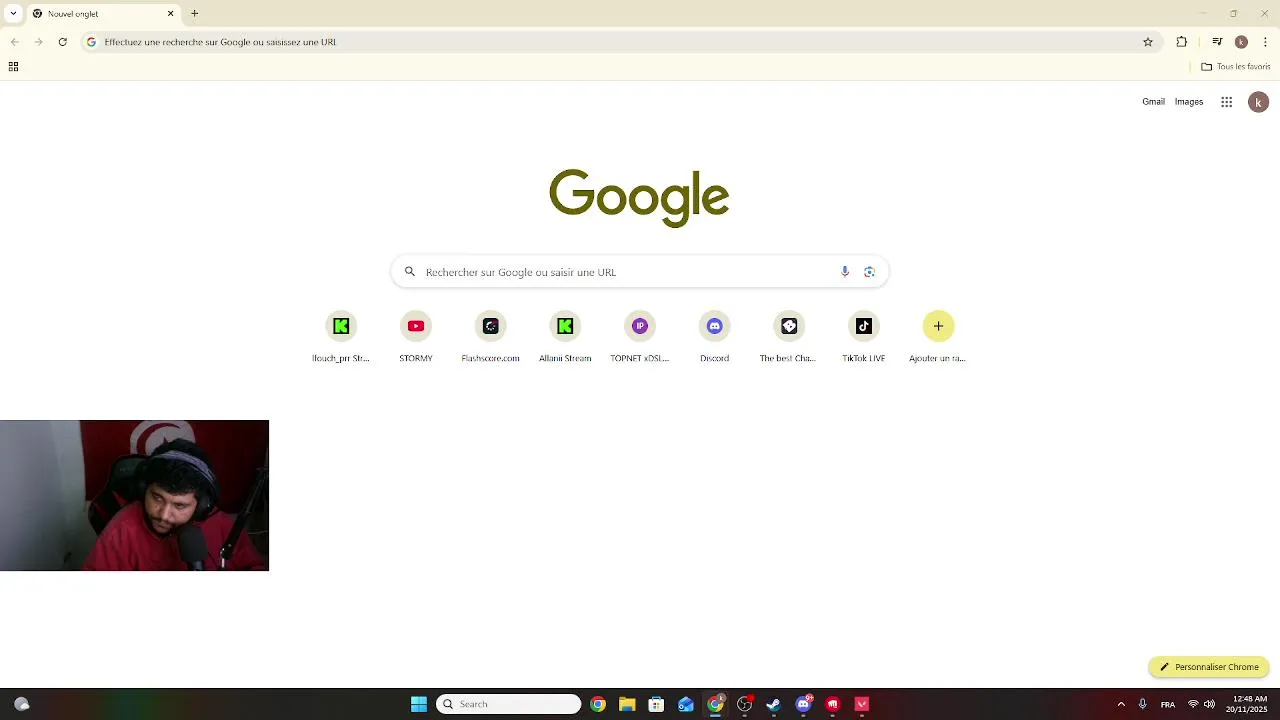Open the Windows Start menu
The width and height of the screenshot is (1280, 720).
pyautogui.click(x=419, y=704)
